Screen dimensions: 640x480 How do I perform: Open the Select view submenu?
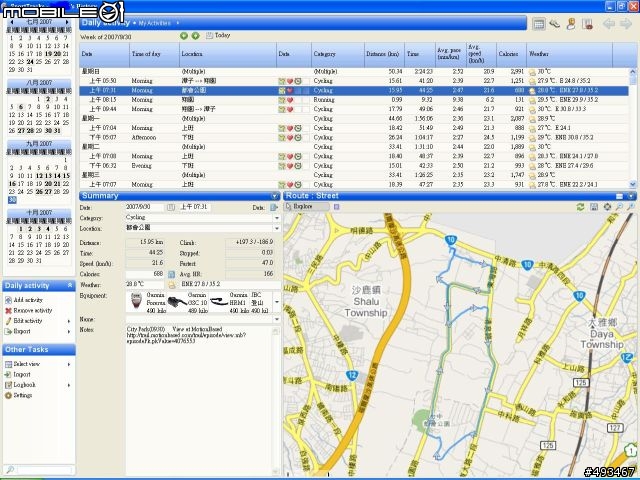click(37, 364)
